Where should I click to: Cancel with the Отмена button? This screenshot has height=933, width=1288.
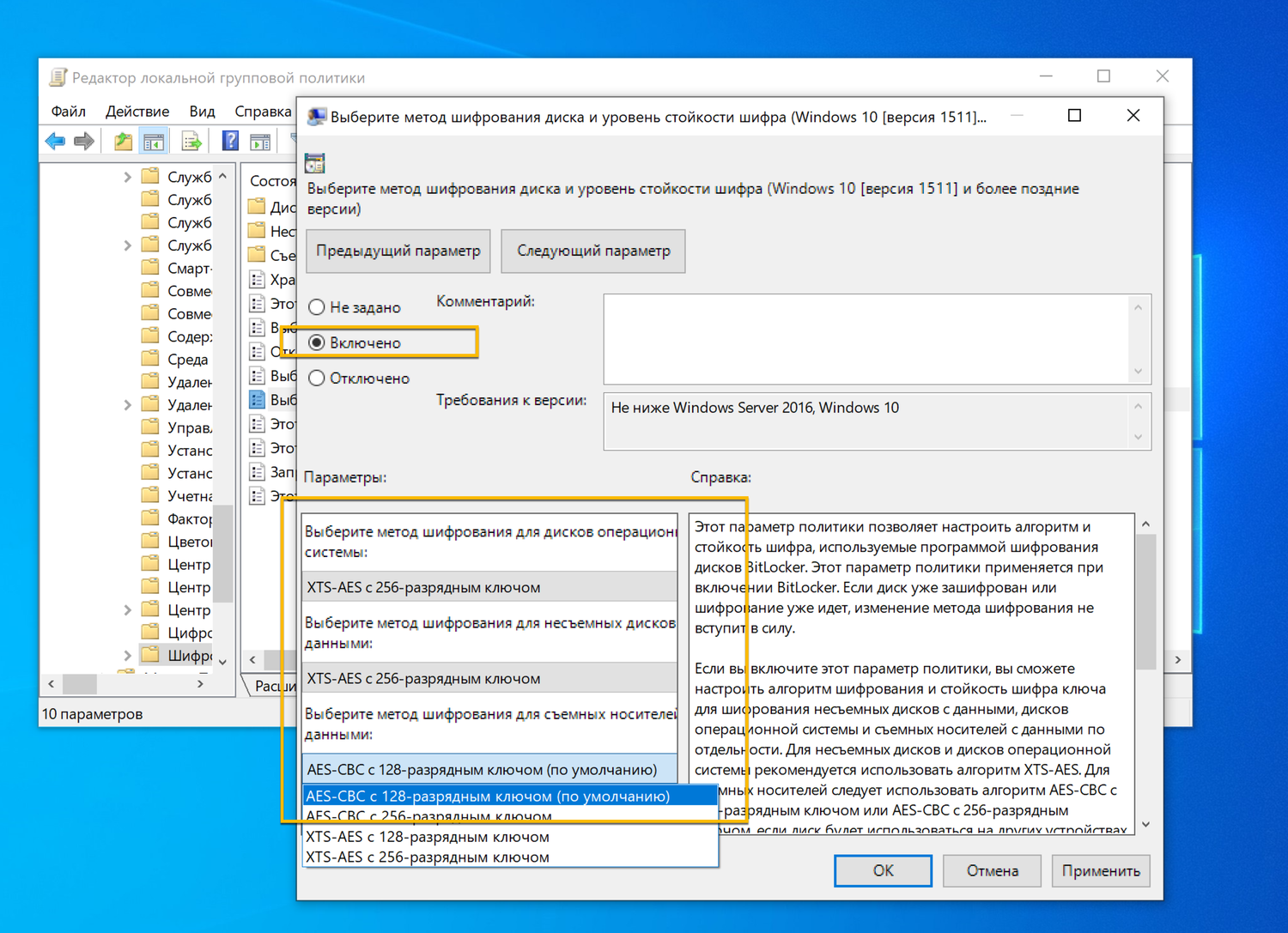tap(993, 870)
